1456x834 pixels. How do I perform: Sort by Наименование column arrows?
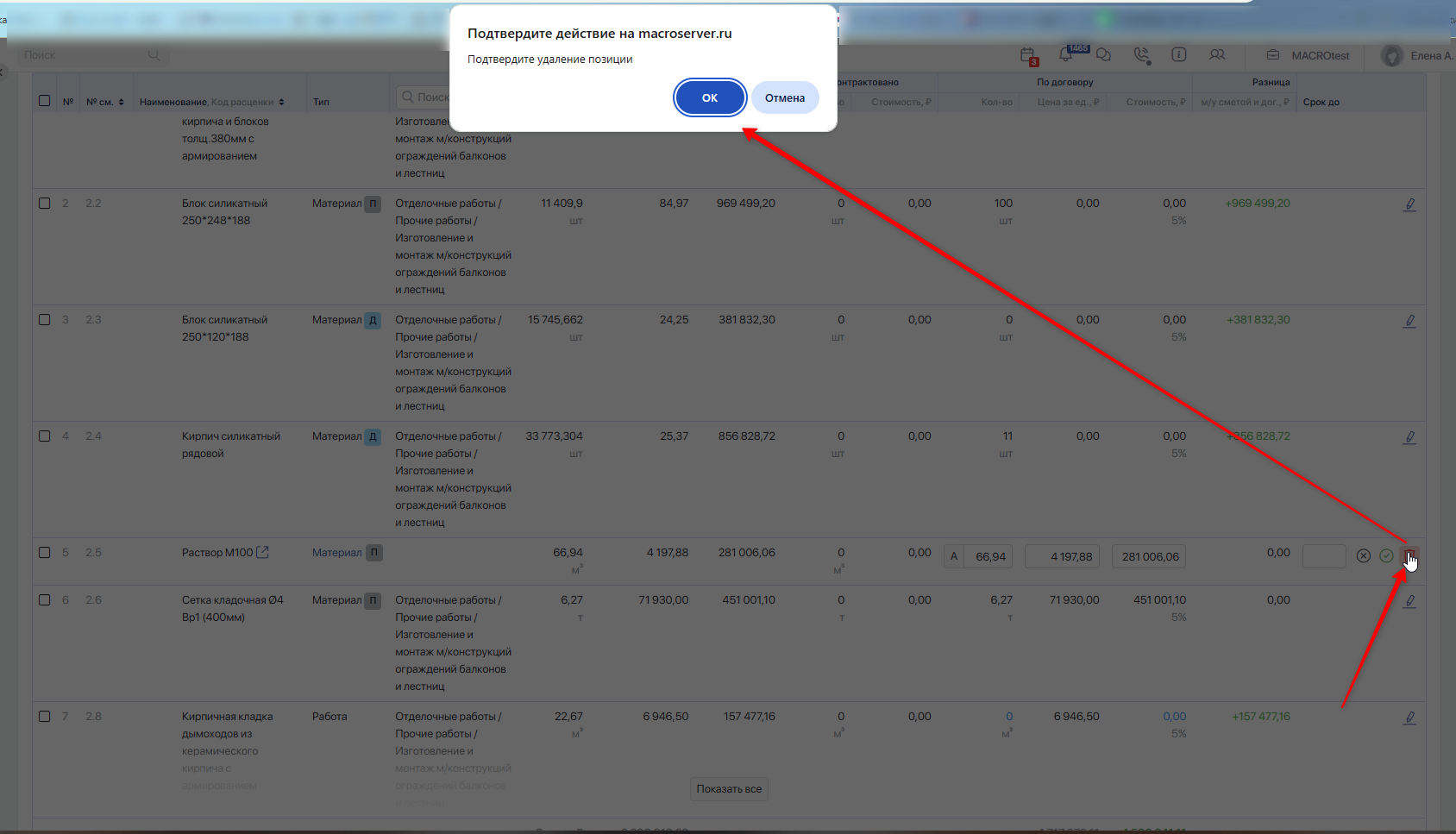(281, 102)
